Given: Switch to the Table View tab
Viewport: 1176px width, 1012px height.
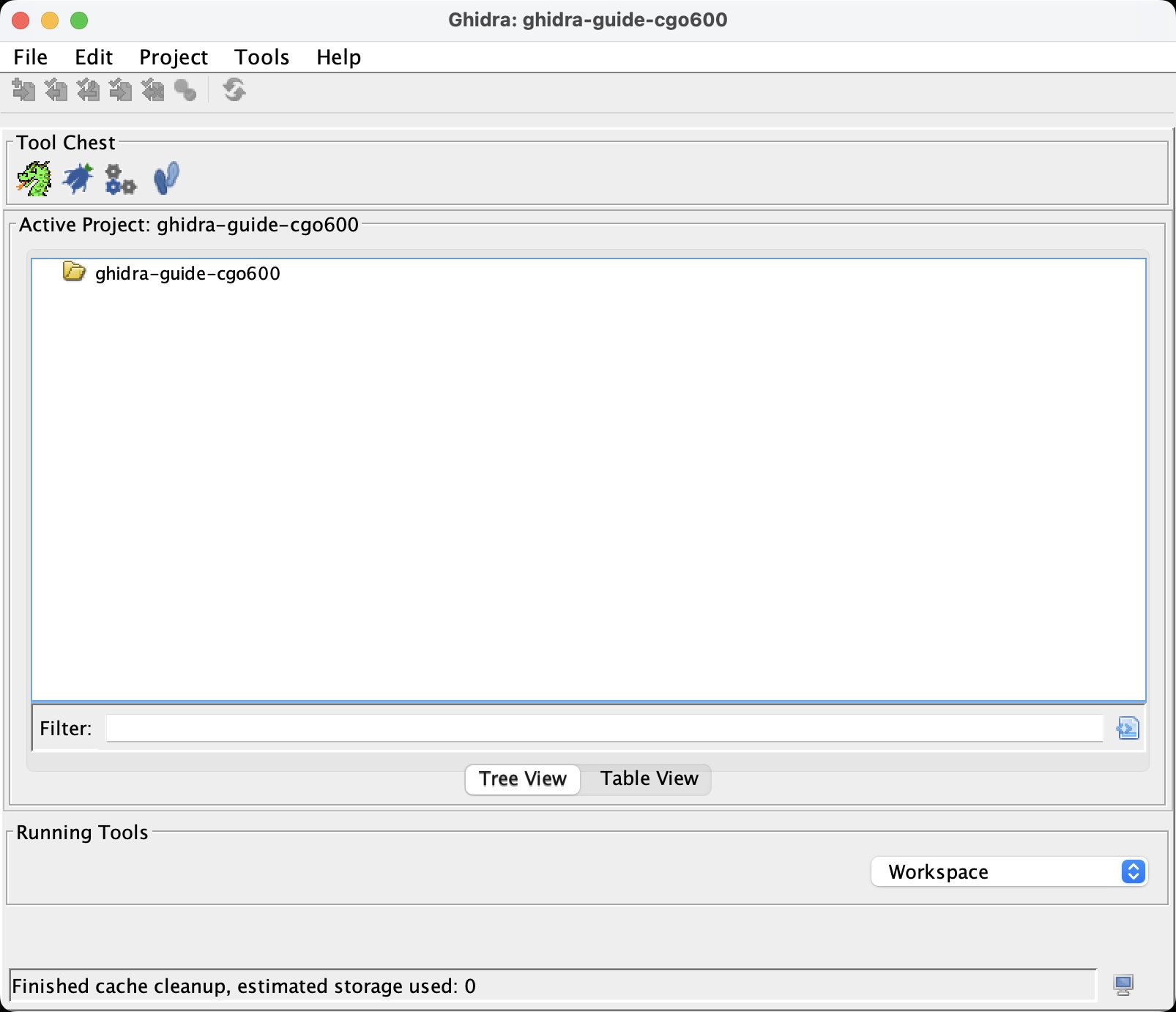Looking at the screenshot, I should tap(649, 778).
